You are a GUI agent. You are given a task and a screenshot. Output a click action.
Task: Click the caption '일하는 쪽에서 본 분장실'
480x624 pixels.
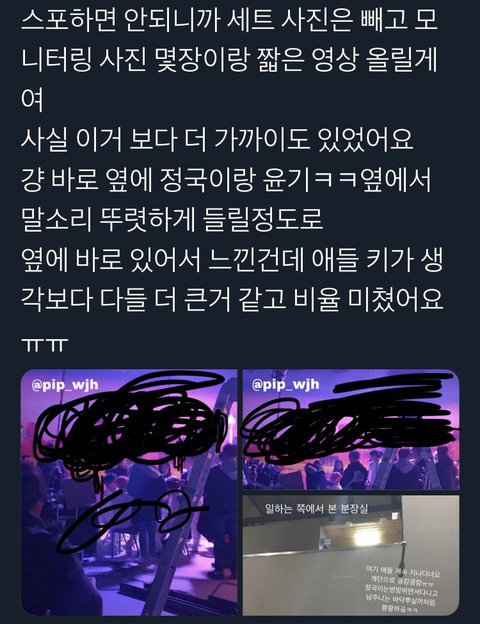316,508
